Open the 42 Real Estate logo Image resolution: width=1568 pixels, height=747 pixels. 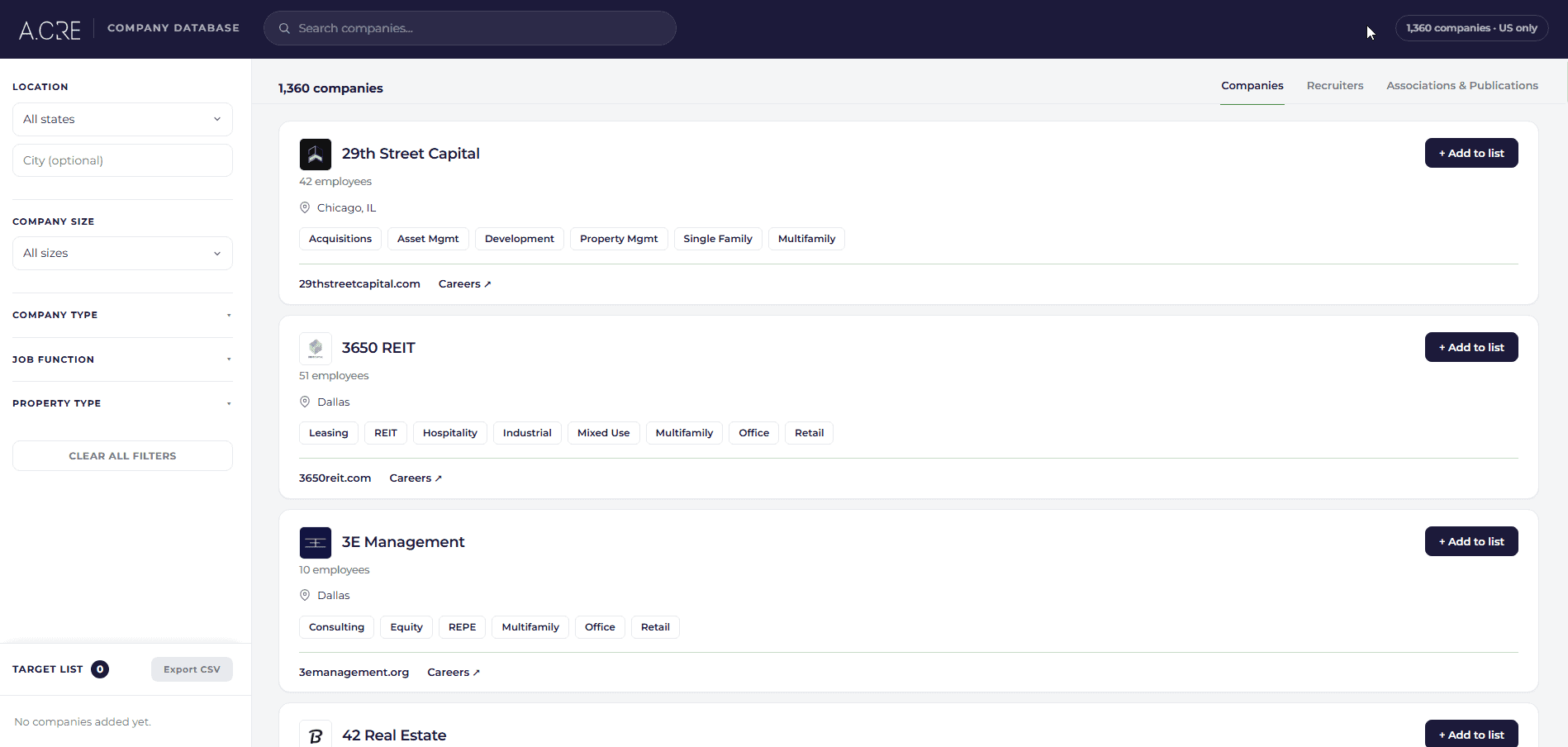[x=316, y=734]
